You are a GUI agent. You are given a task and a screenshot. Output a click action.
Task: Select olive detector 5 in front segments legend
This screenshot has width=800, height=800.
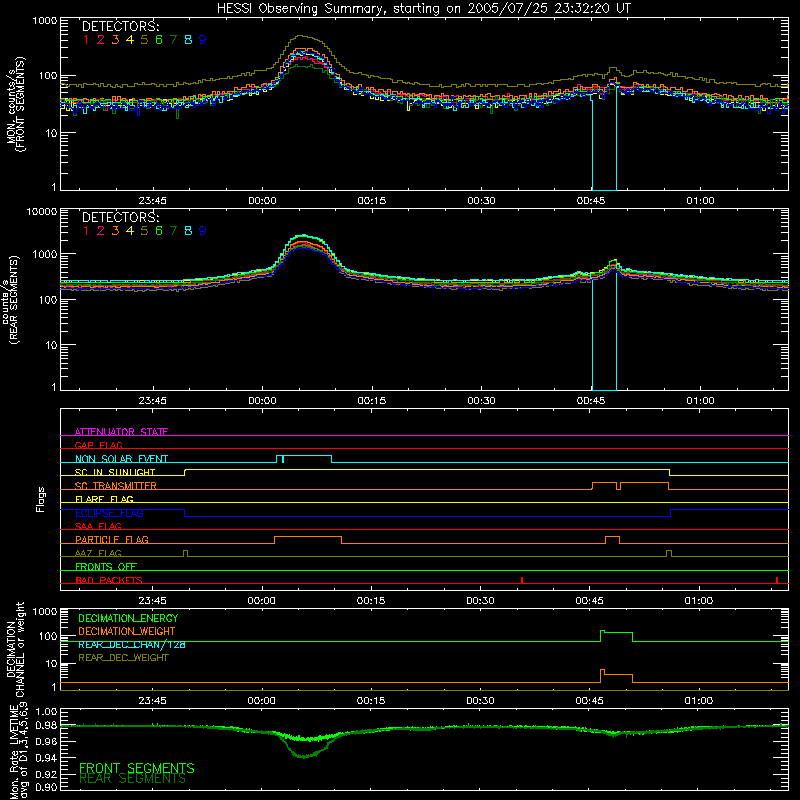(144, 40)
